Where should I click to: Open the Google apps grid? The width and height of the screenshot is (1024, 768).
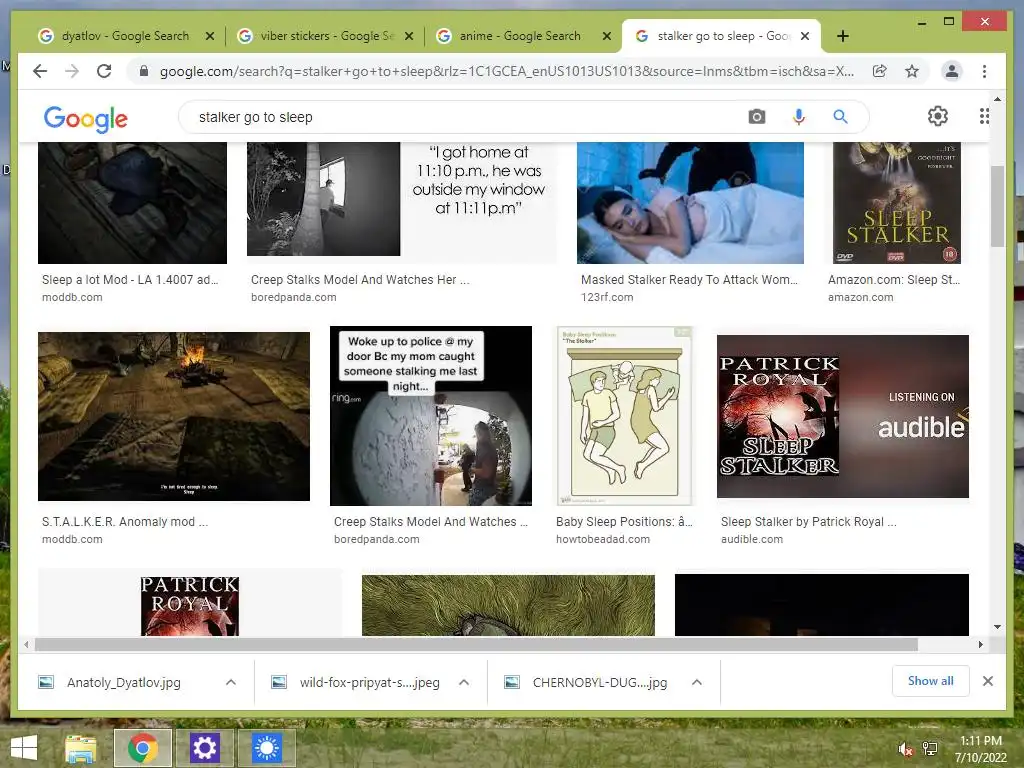click(984, 116)
